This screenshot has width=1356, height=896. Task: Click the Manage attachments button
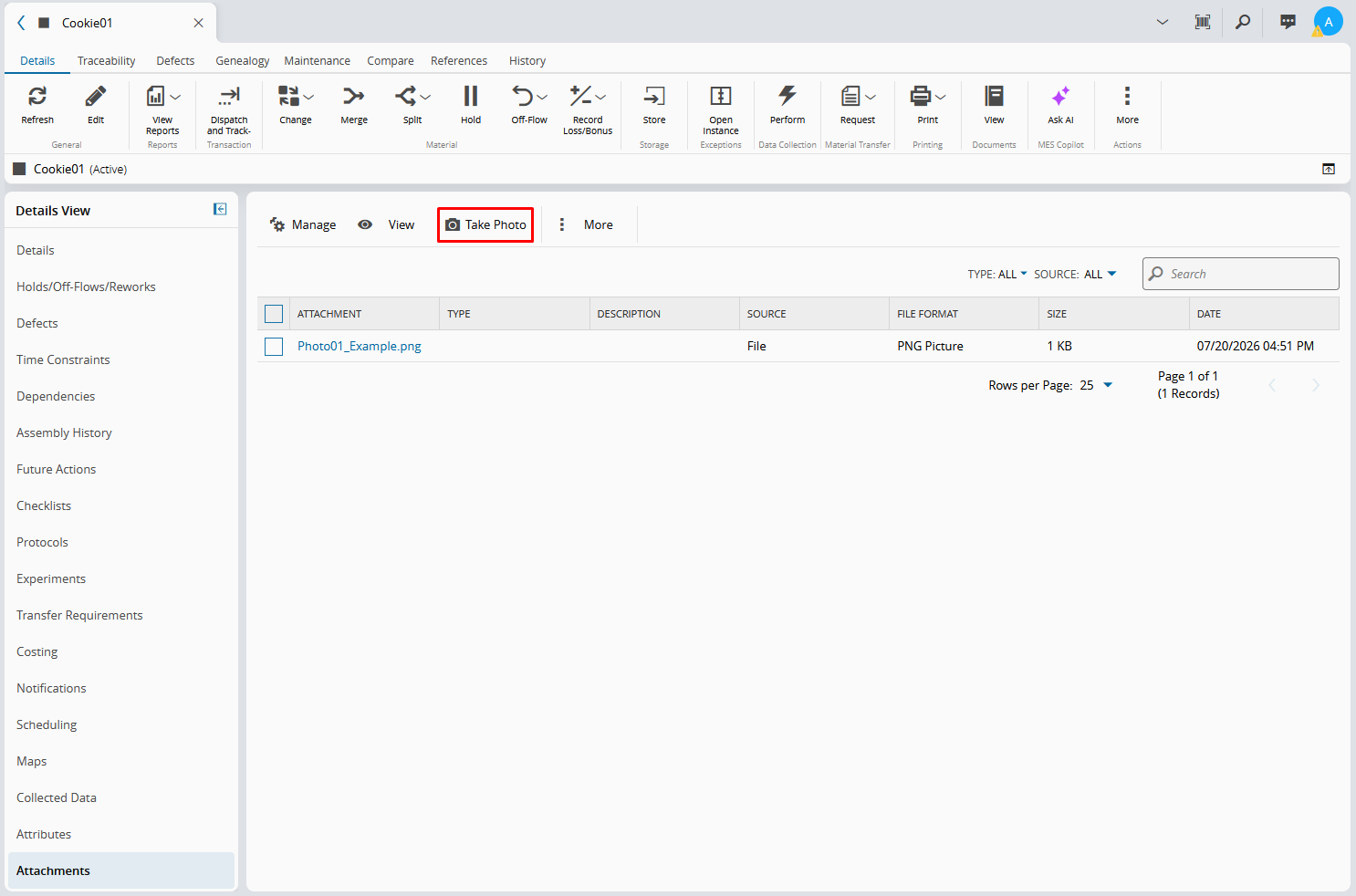(x=303, y=224)
